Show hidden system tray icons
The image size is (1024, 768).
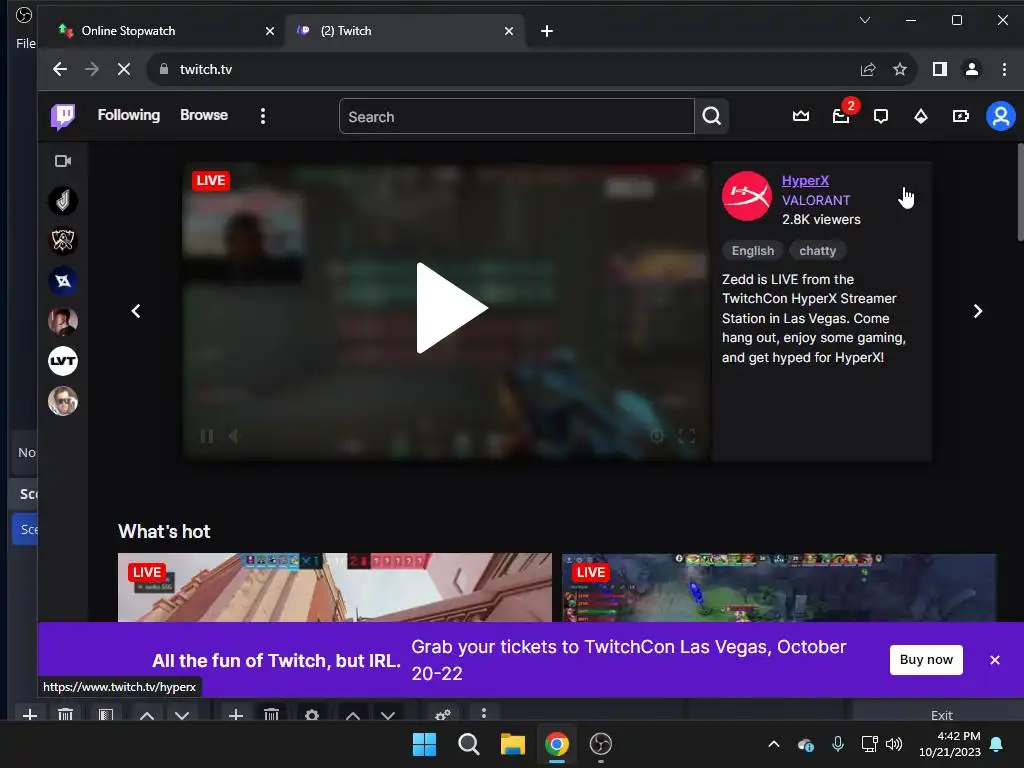pos(774,744)
